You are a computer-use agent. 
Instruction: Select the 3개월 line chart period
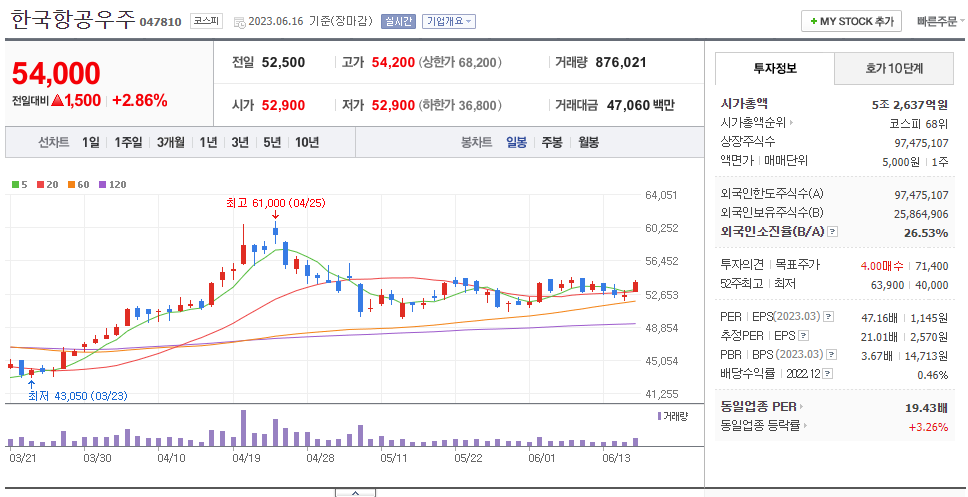pos(170,143)
